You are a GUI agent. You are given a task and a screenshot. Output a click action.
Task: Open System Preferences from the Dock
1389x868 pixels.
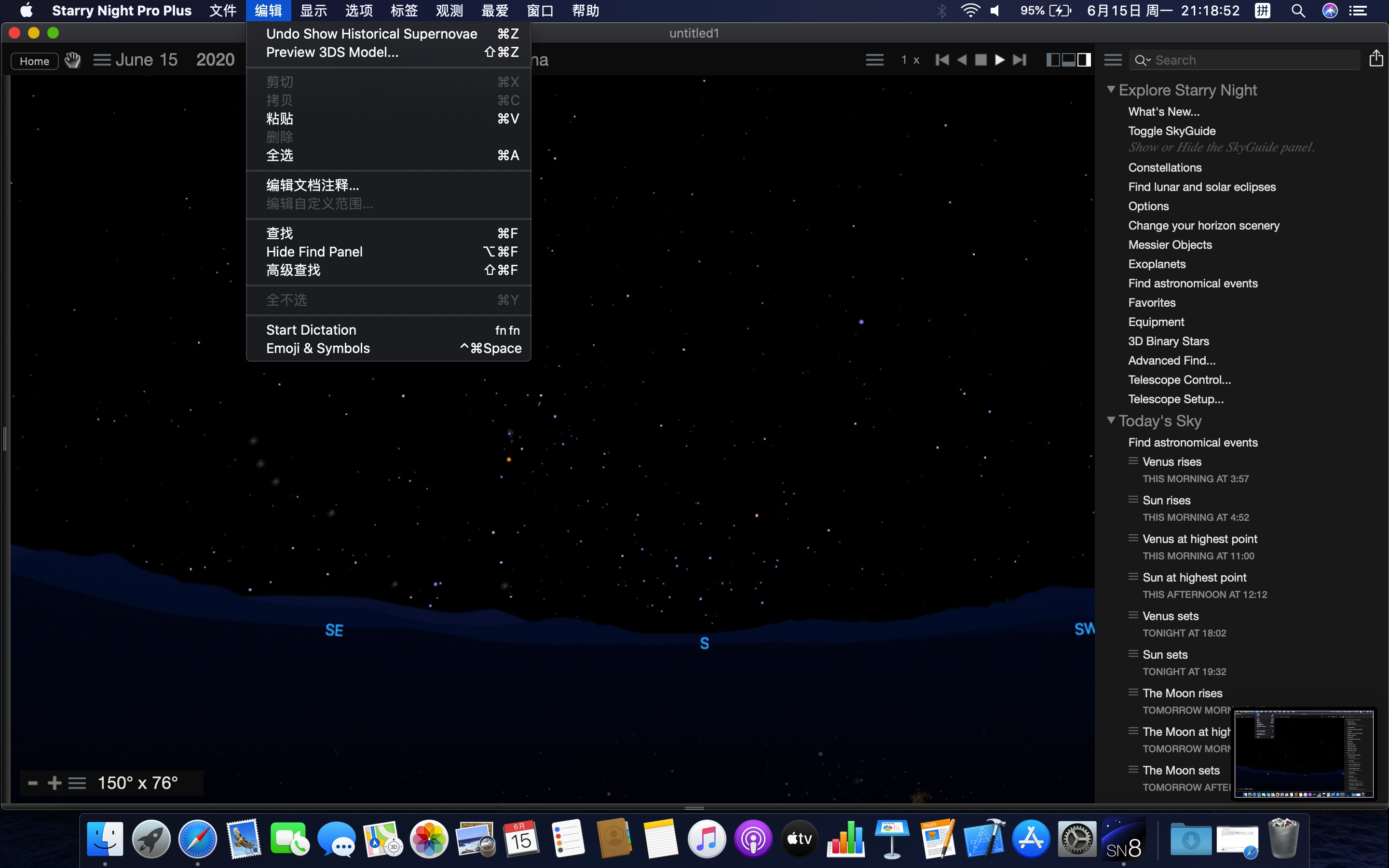(x=1077, y=839)
